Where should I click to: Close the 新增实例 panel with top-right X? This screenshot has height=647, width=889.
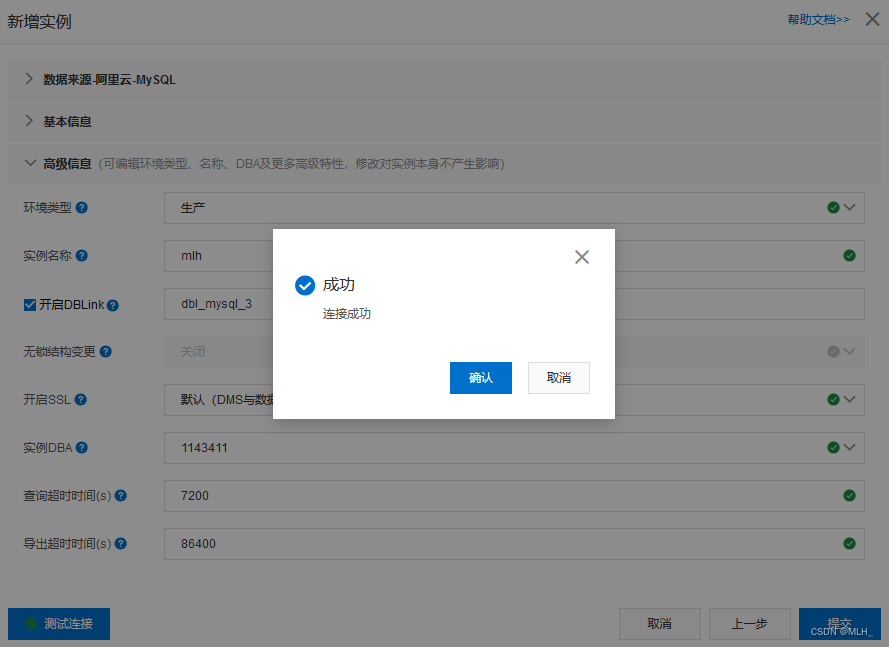872,19
